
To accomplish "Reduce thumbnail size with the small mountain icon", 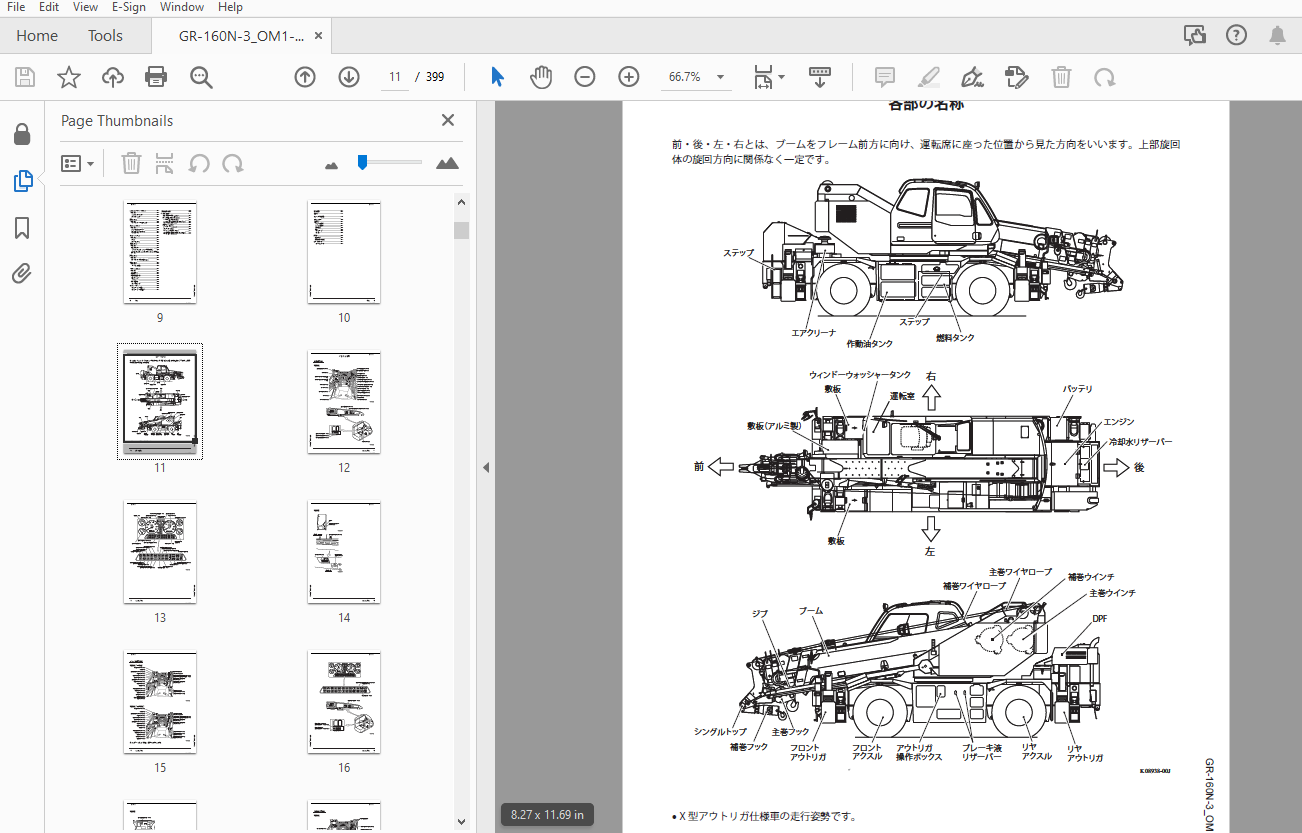I will (331, 165).
